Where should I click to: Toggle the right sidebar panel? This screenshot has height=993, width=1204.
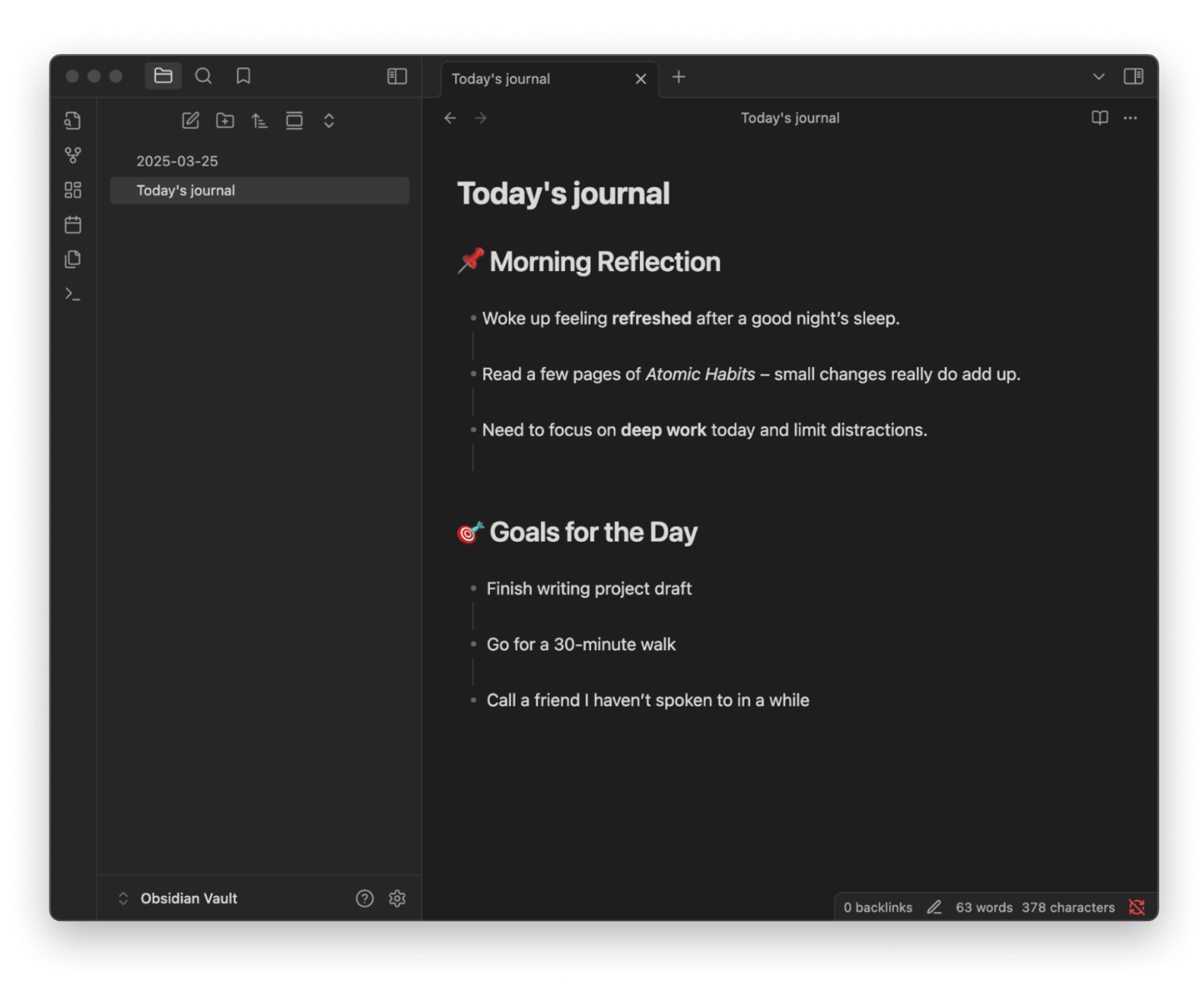point(1133,76)
